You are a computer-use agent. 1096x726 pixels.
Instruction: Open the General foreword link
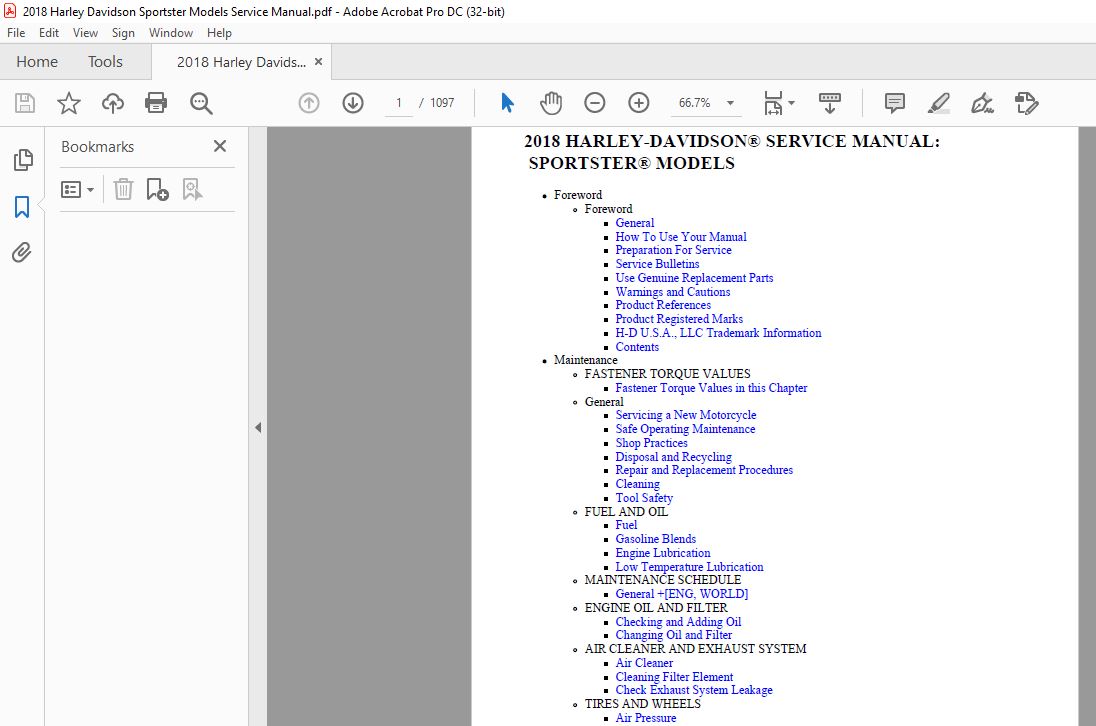635,223
